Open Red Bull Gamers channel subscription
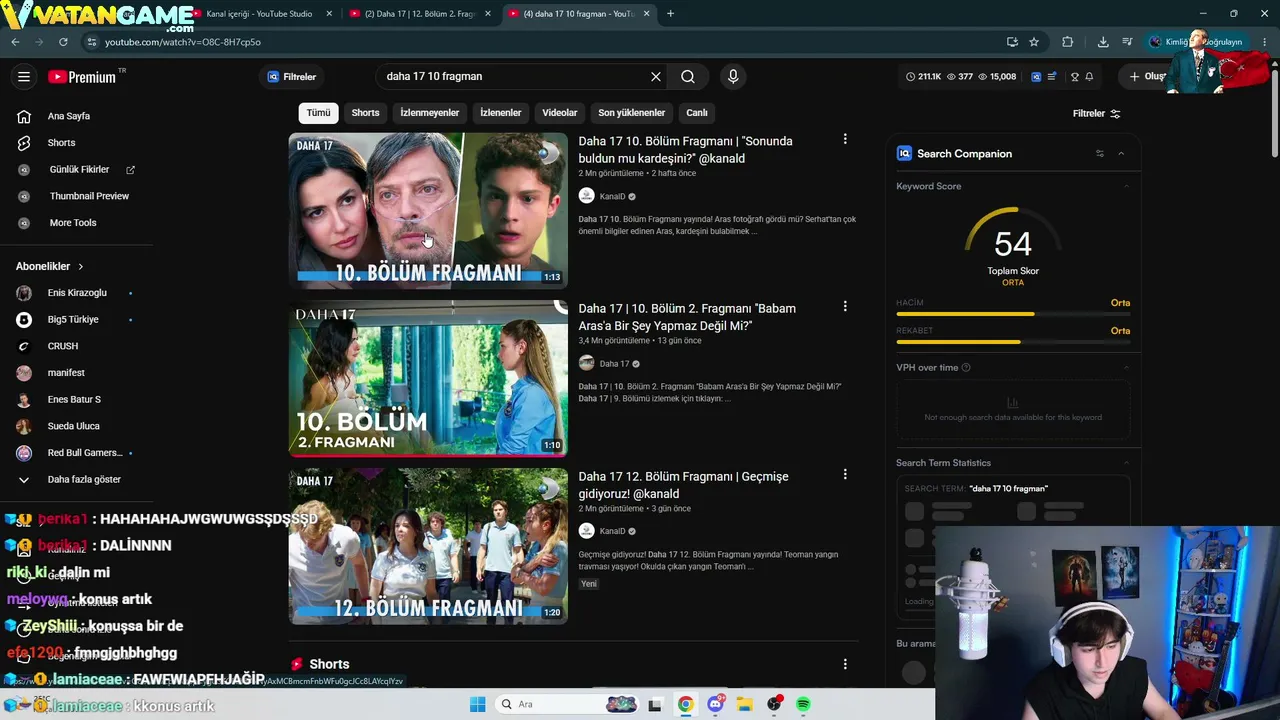The width and height of the screenshot is (1280, 720). point(84,453)
